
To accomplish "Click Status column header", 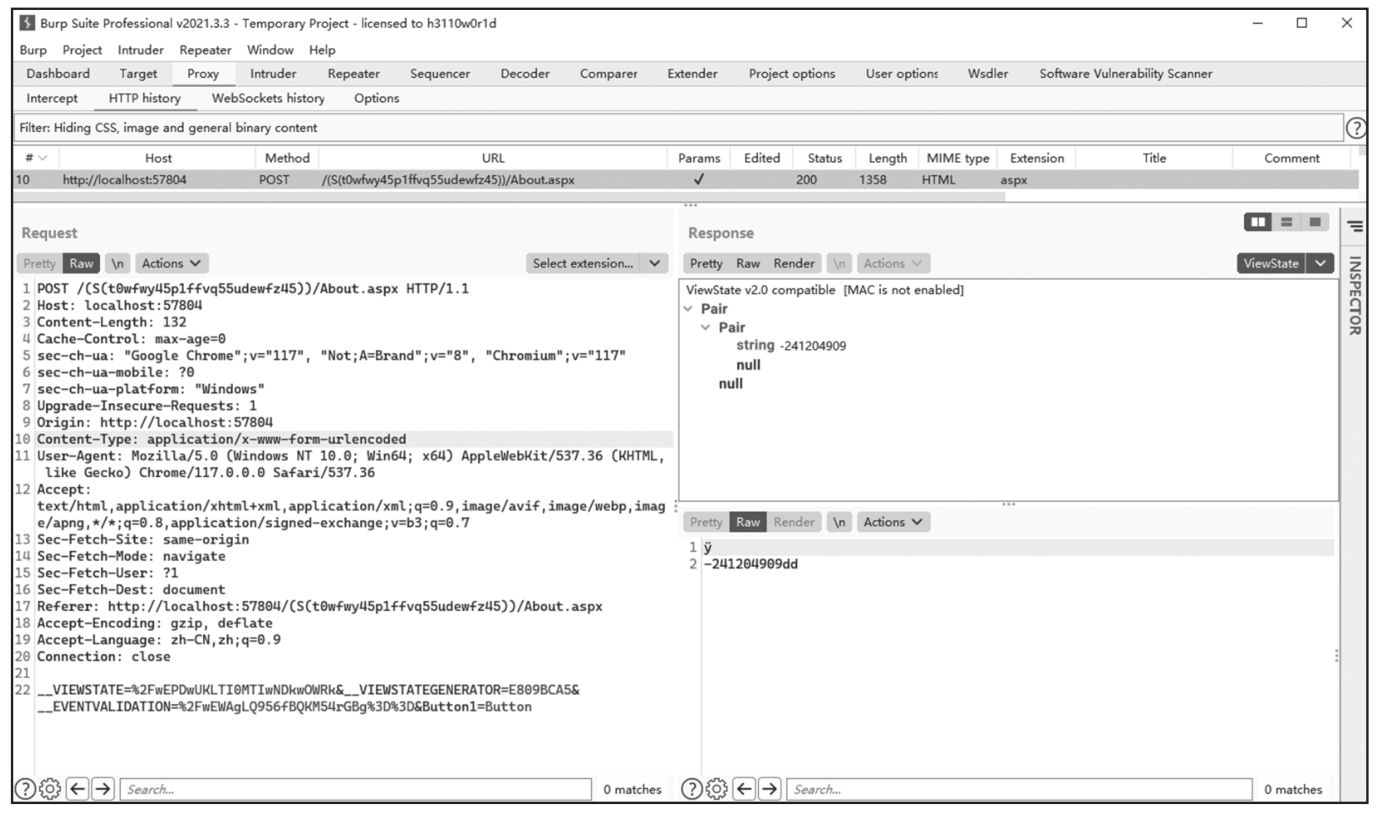I will click(x=825, y=158).
